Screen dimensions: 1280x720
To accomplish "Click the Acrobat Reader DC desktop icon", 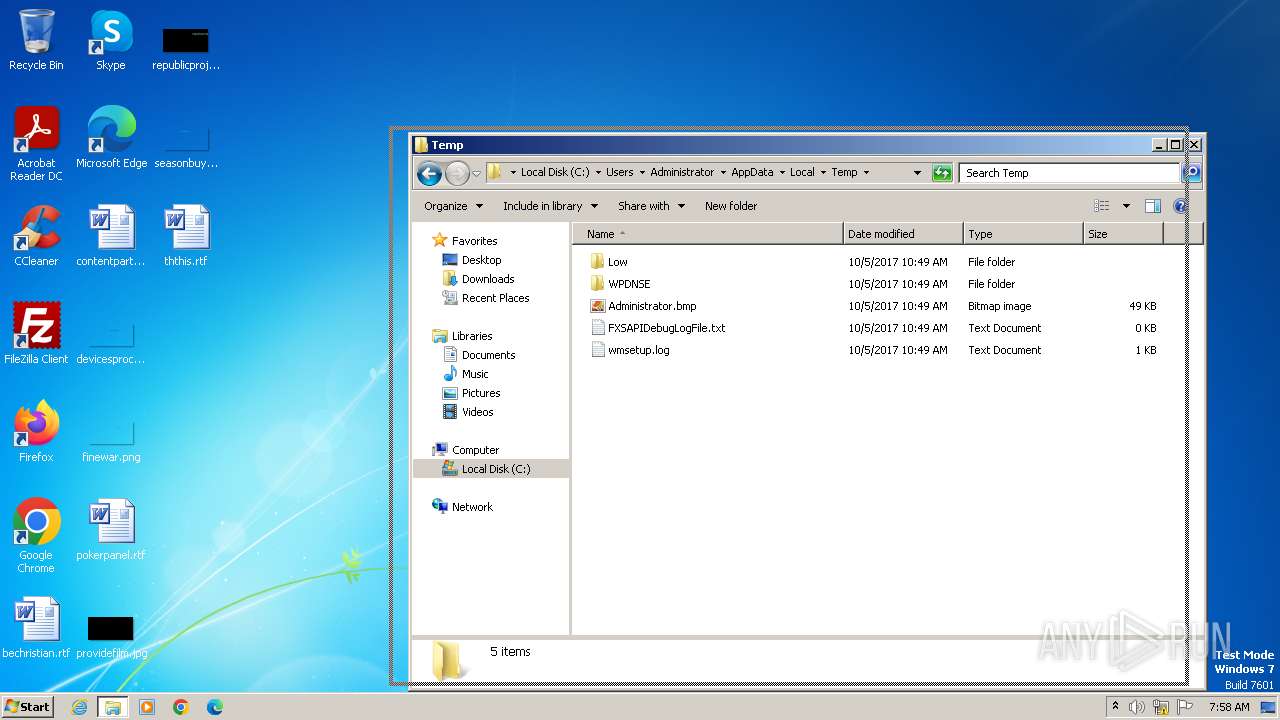I will point(36,145).
